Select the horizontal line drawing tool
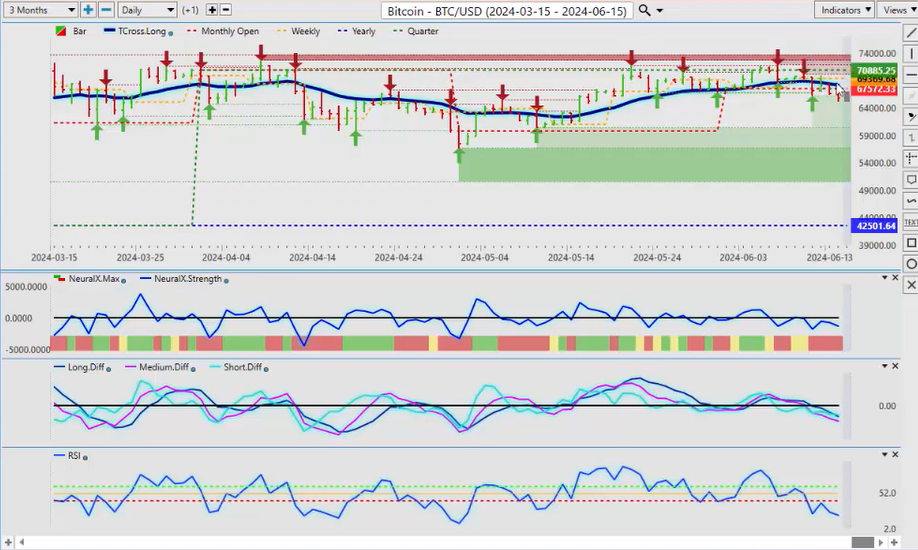Viewport: 918px width, 550px height. 910,75
